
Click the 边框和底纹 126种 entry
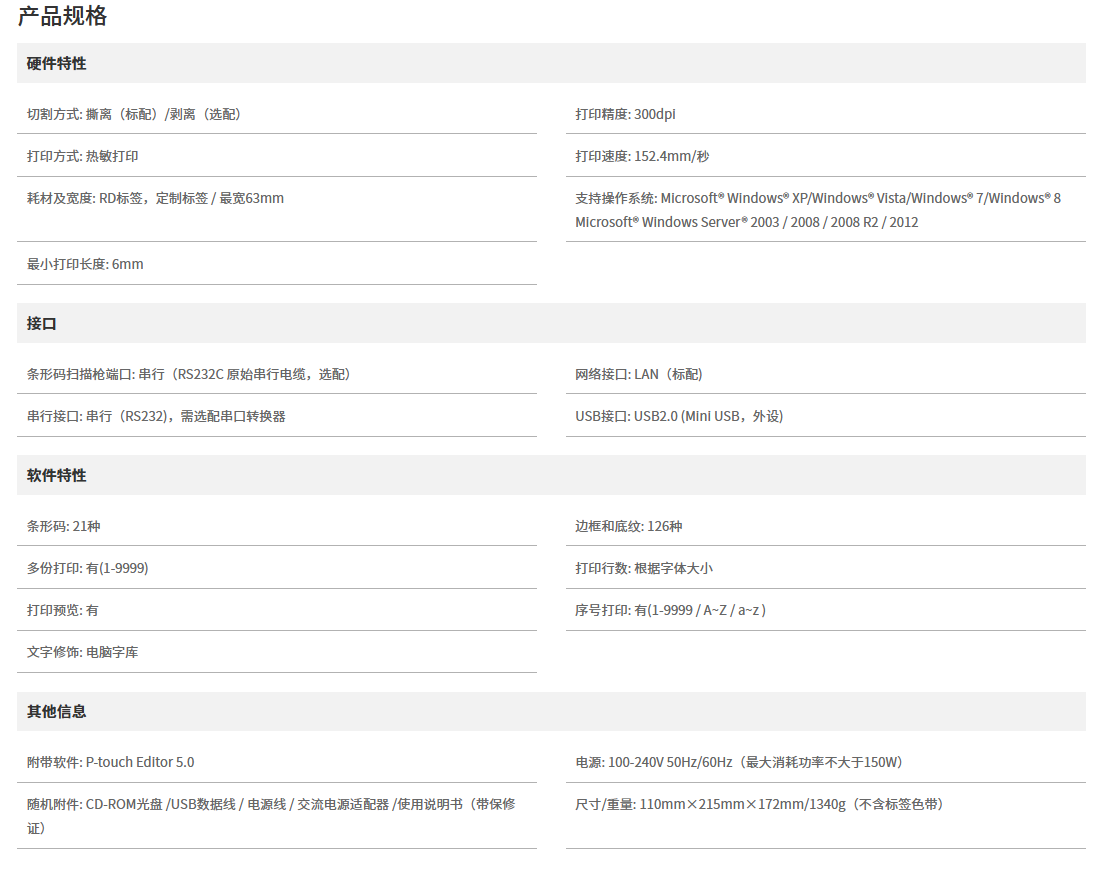pos(628,526)
